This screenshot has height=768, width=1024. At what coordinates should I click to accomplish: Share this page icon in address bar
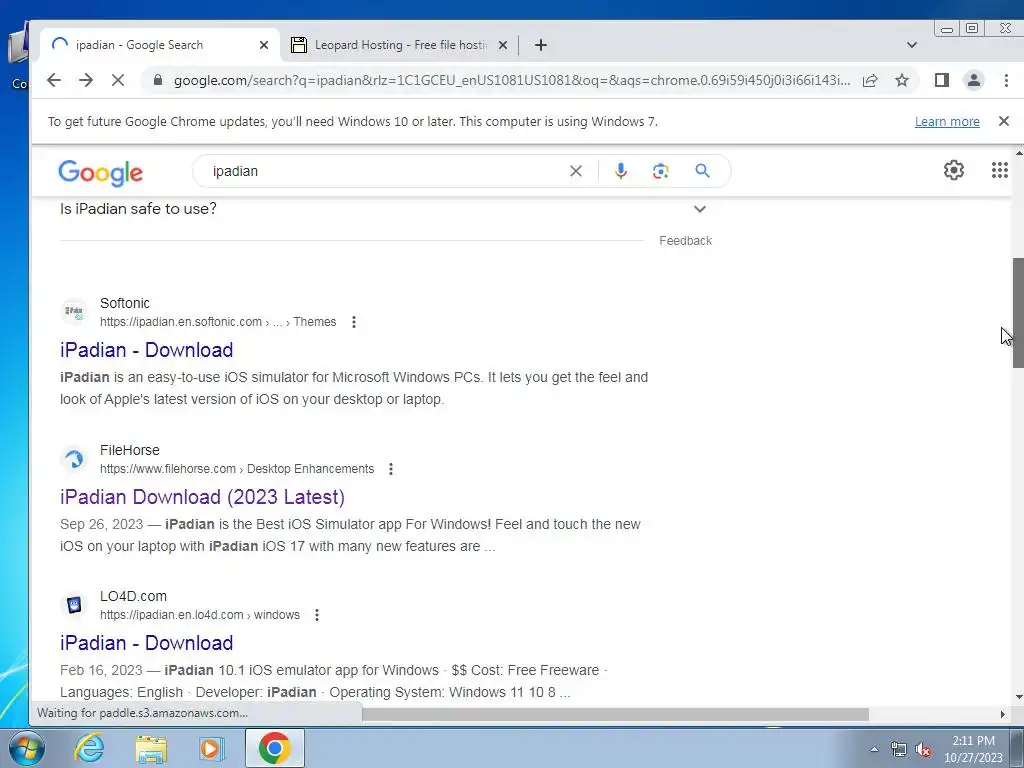pyautogui.click(x=870, y=80)
